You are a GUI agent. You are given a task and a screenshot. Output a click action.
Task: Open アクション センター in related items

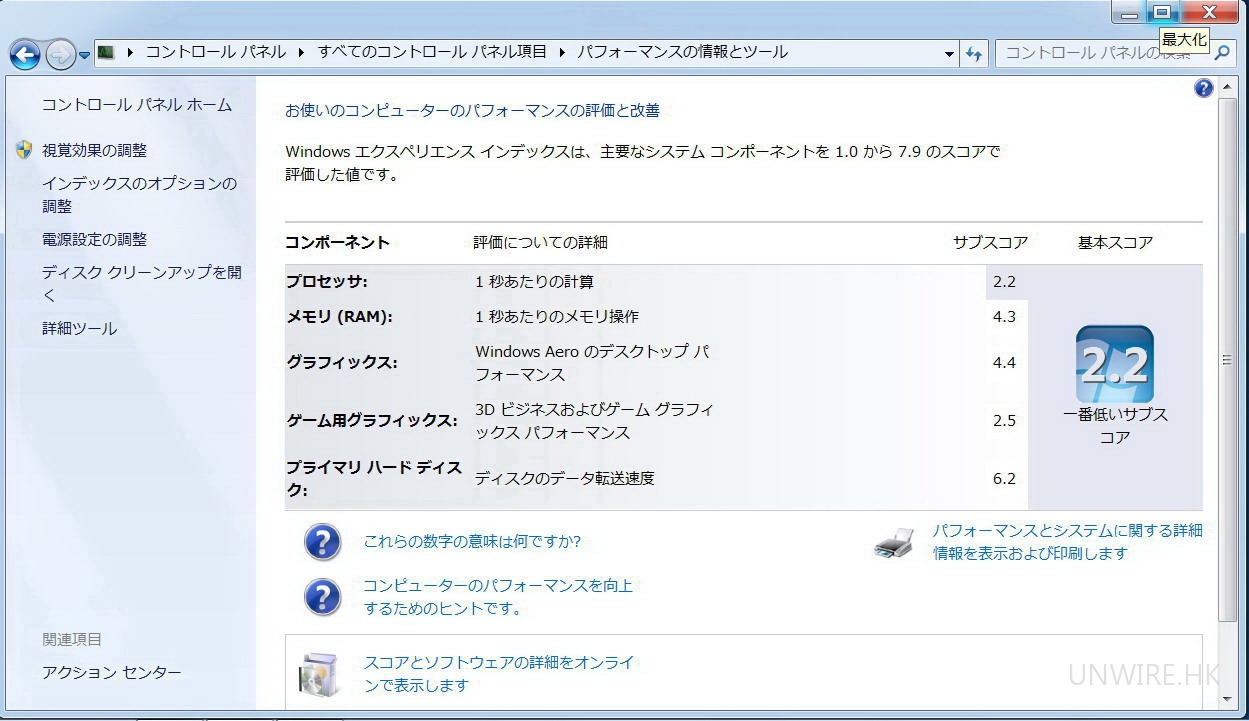coord(111,673)
